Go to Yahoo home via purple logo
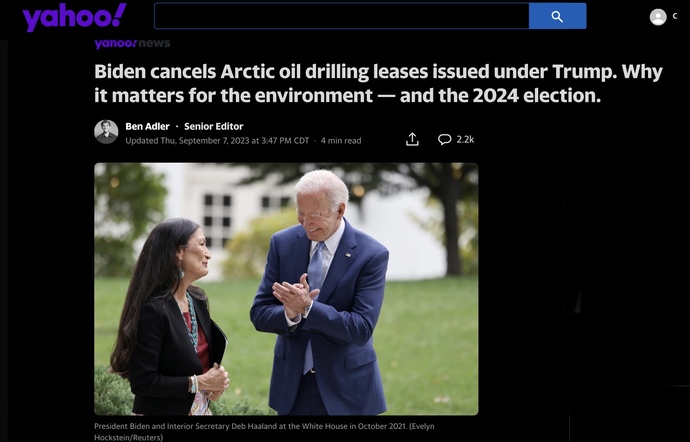The image size is (690, 442). point(74,17)
